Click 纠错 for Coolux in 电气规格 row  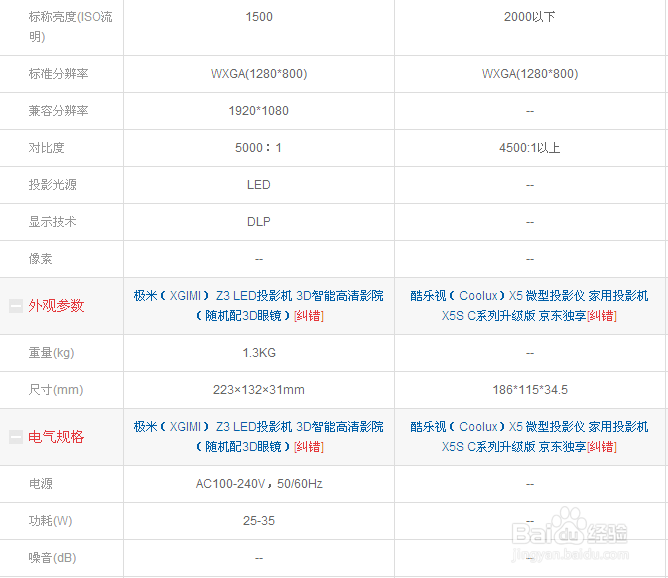point(602,447)
